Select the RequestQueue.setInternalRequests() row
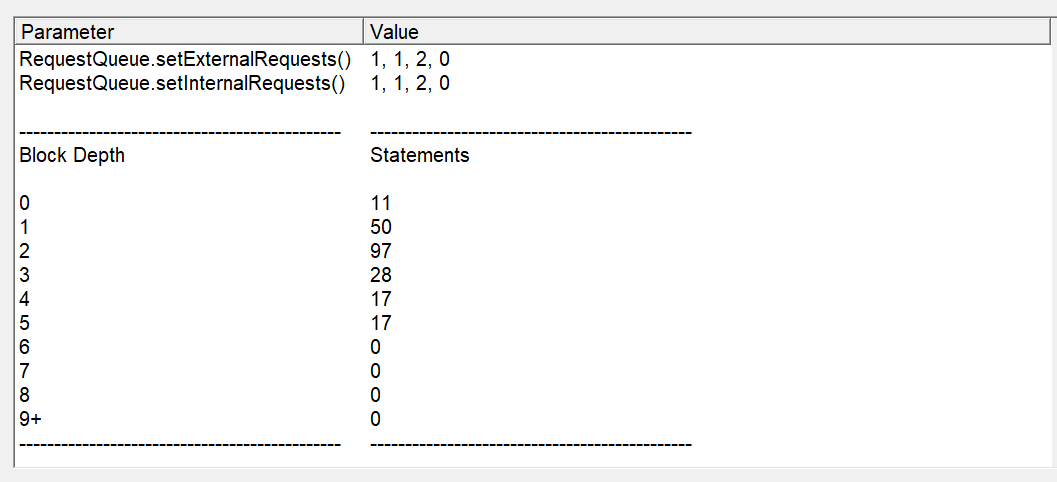 point(182,83)
